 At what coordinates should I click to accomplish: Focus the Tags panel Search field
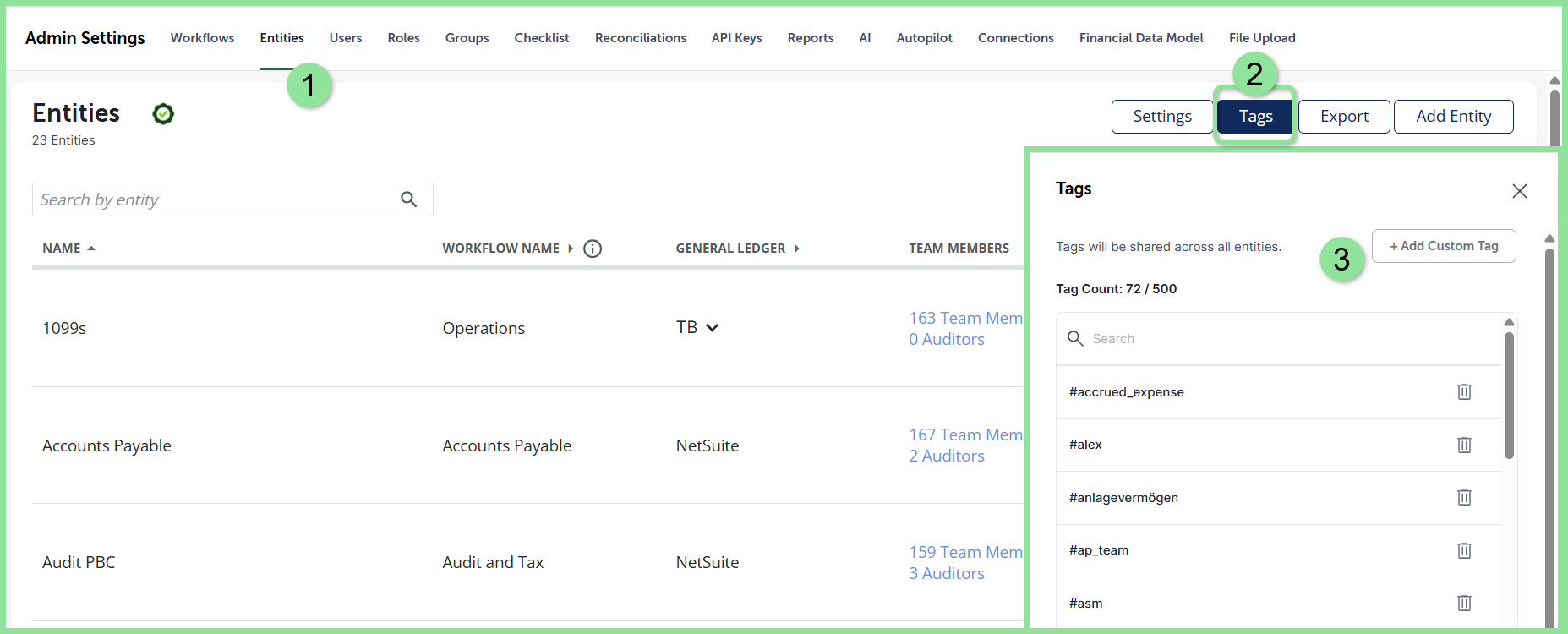[1279, 339]
